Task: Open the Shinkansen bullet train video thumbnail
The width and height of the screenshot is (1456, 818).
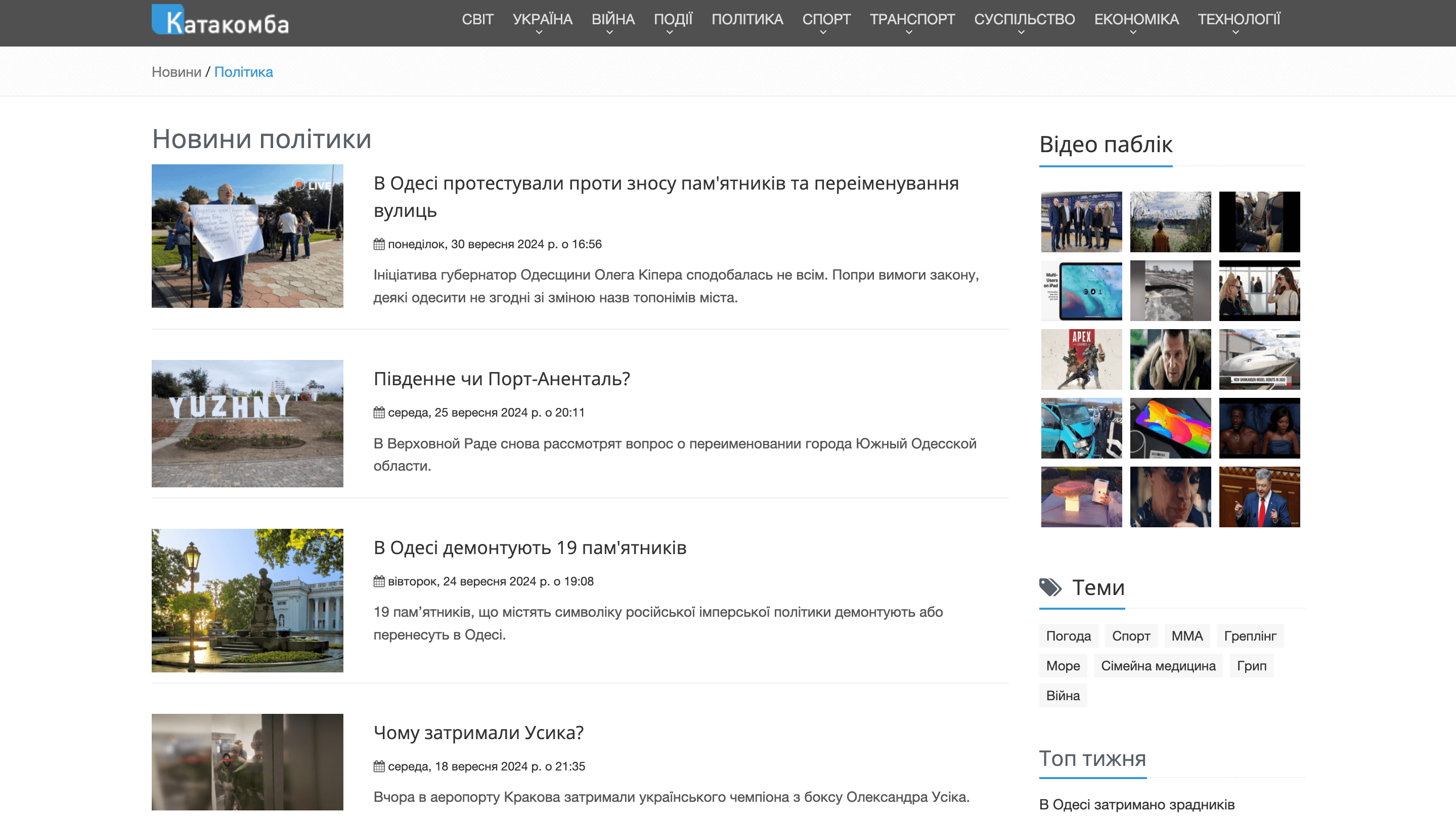Action: pos(1259,359)
